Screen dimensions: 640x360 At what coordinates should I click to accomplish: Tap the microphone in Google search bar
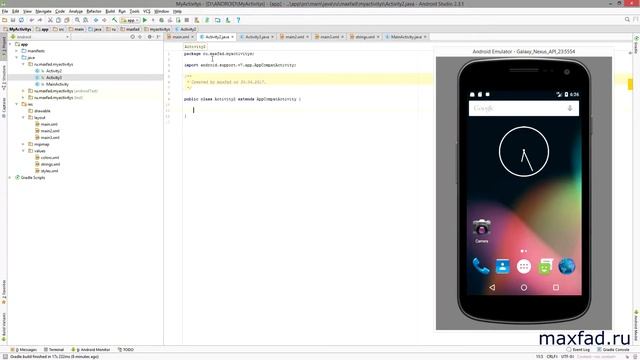pos(570,108)
